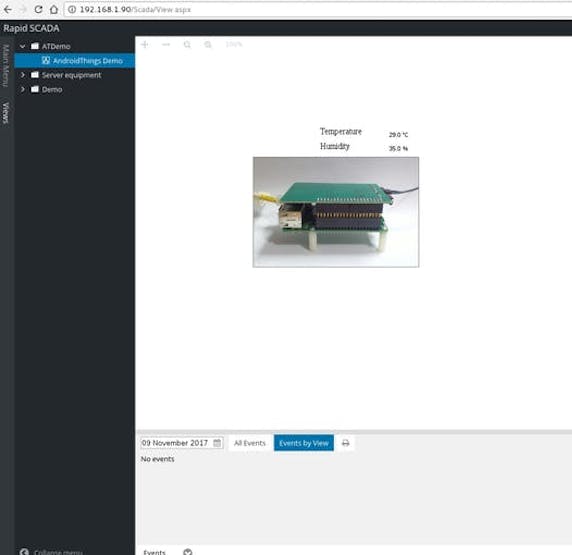The width and height of the screenshot is (572, 555).
Task: Click the device board photo
Action: (x=336, y=212)
